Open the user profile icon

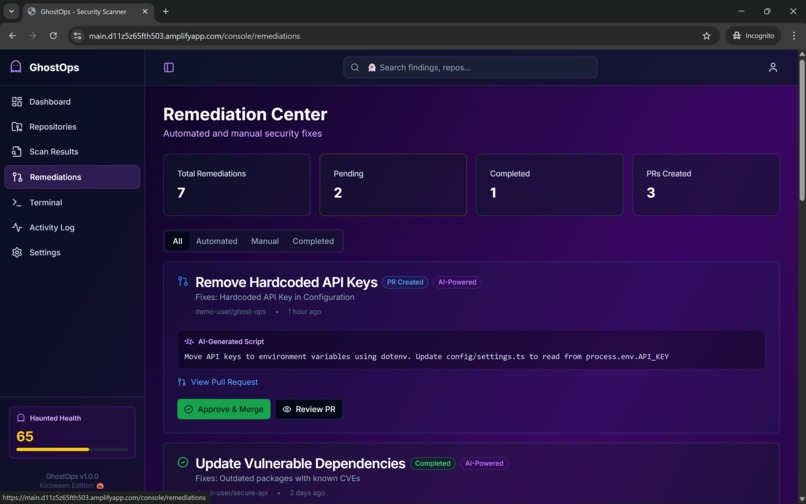(773, 67)
